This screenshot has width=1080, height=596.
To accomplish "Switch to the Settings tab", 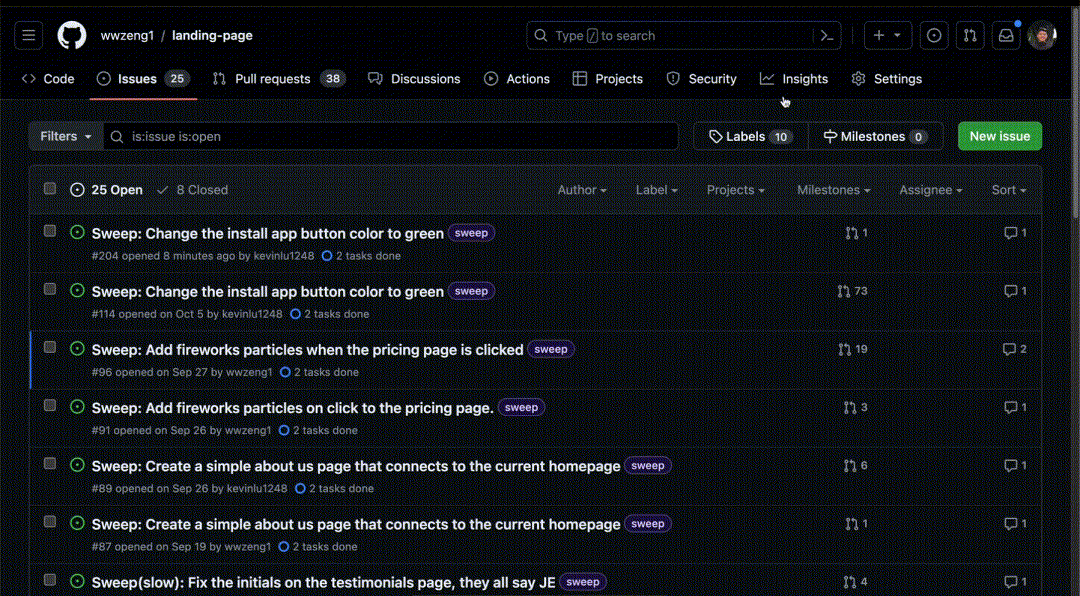I will 886,79.
